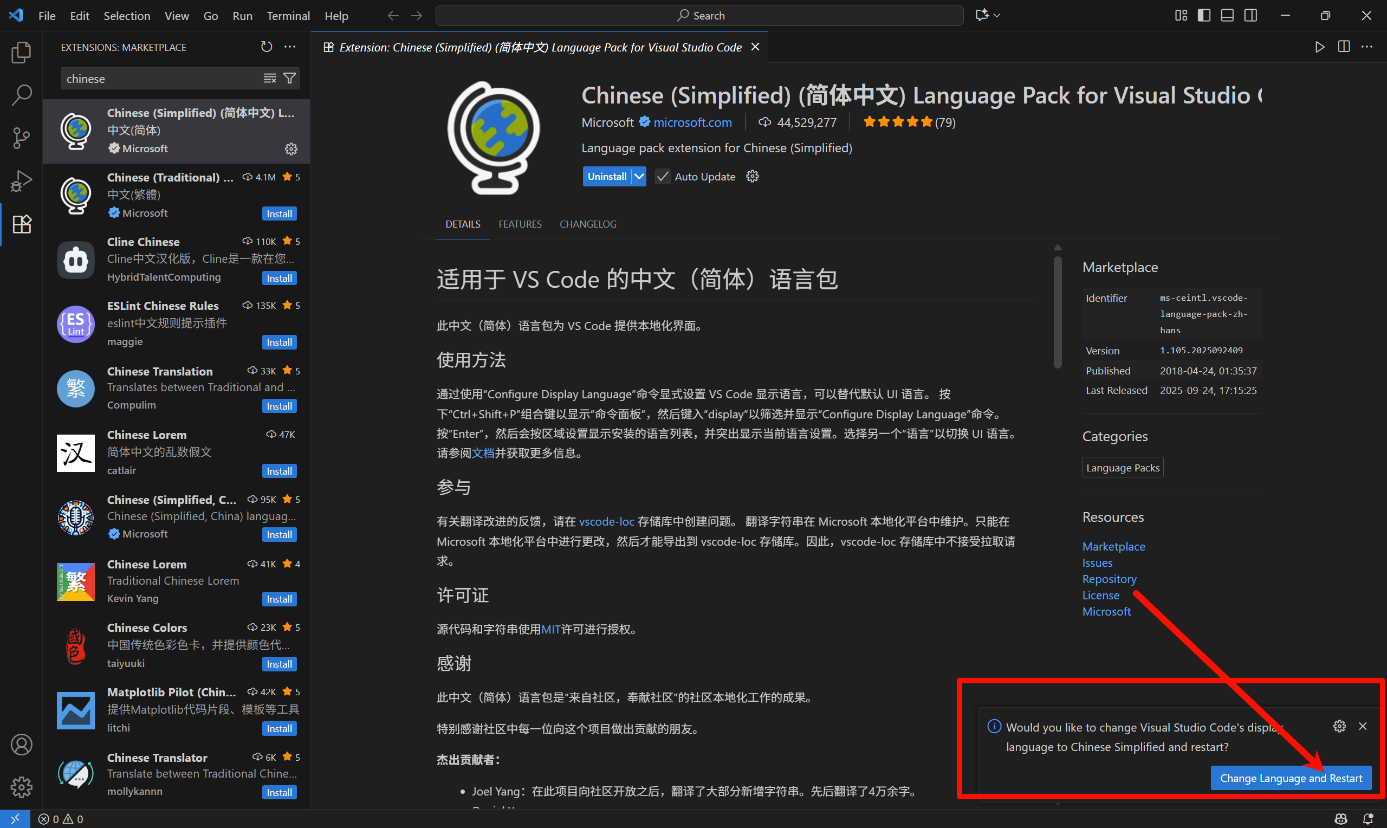Open the Run and Debug view

point(21,182)
